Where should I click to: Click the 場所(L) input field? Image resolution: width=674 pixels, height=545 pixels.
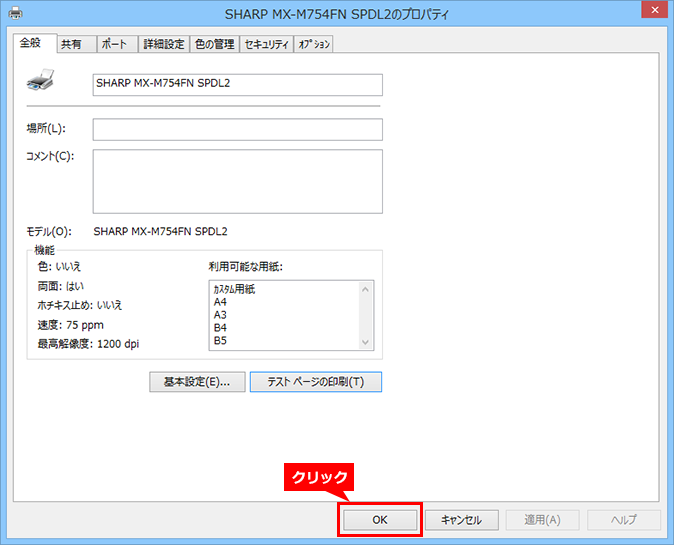[238, 129]
